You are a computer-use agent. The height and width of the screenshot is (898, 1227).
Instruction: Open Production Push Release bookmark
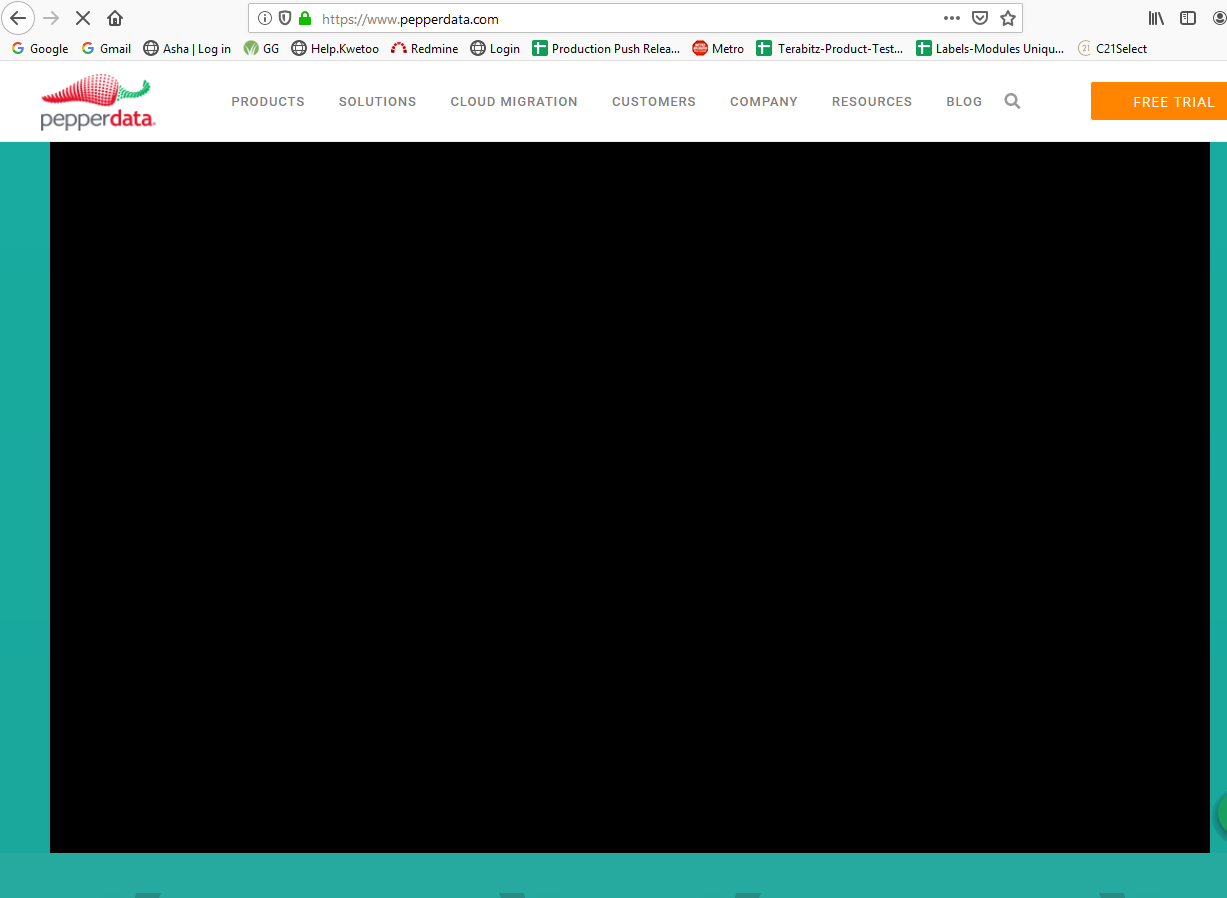click(606, 48)
